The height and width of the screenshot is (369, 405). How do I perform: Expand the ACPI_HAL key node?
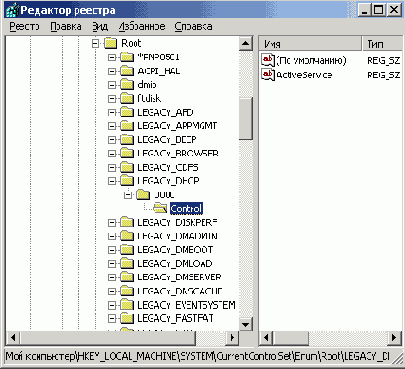[x=112, y=71]
